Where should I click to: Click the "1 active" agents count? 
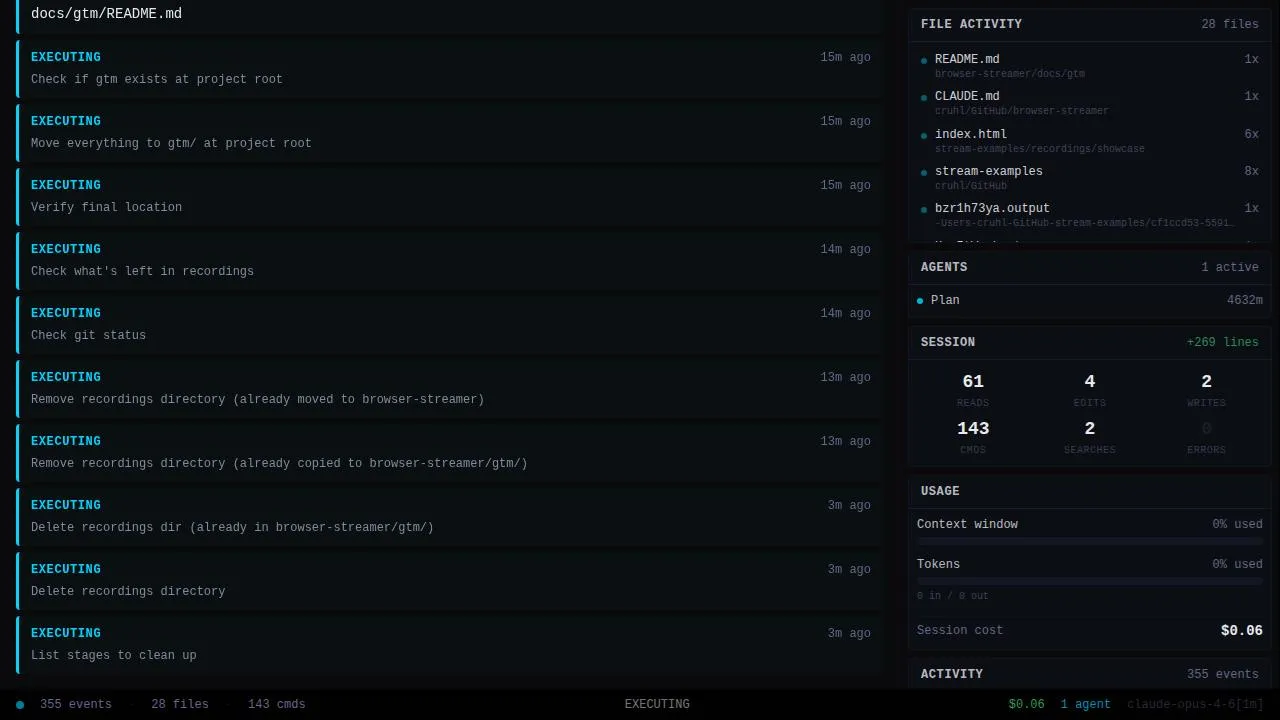[x=1230, y=267]
